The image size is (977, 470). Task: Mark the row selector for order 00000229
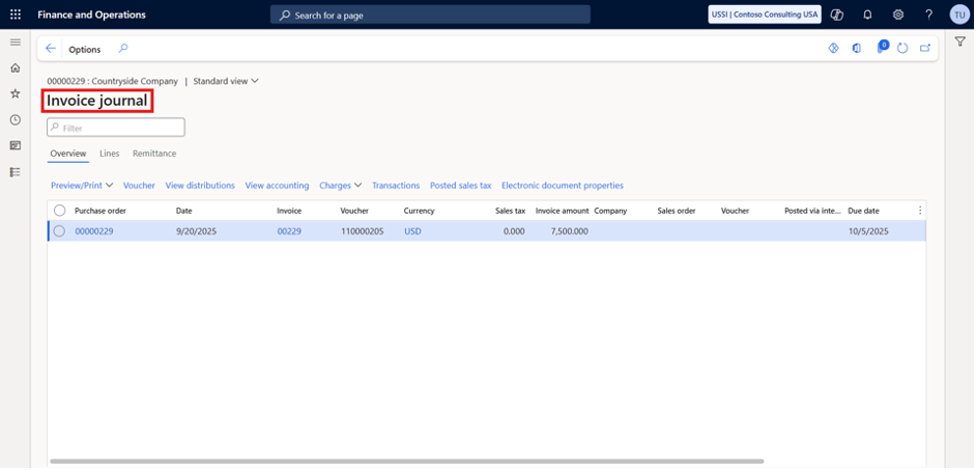tap(59, 231)
